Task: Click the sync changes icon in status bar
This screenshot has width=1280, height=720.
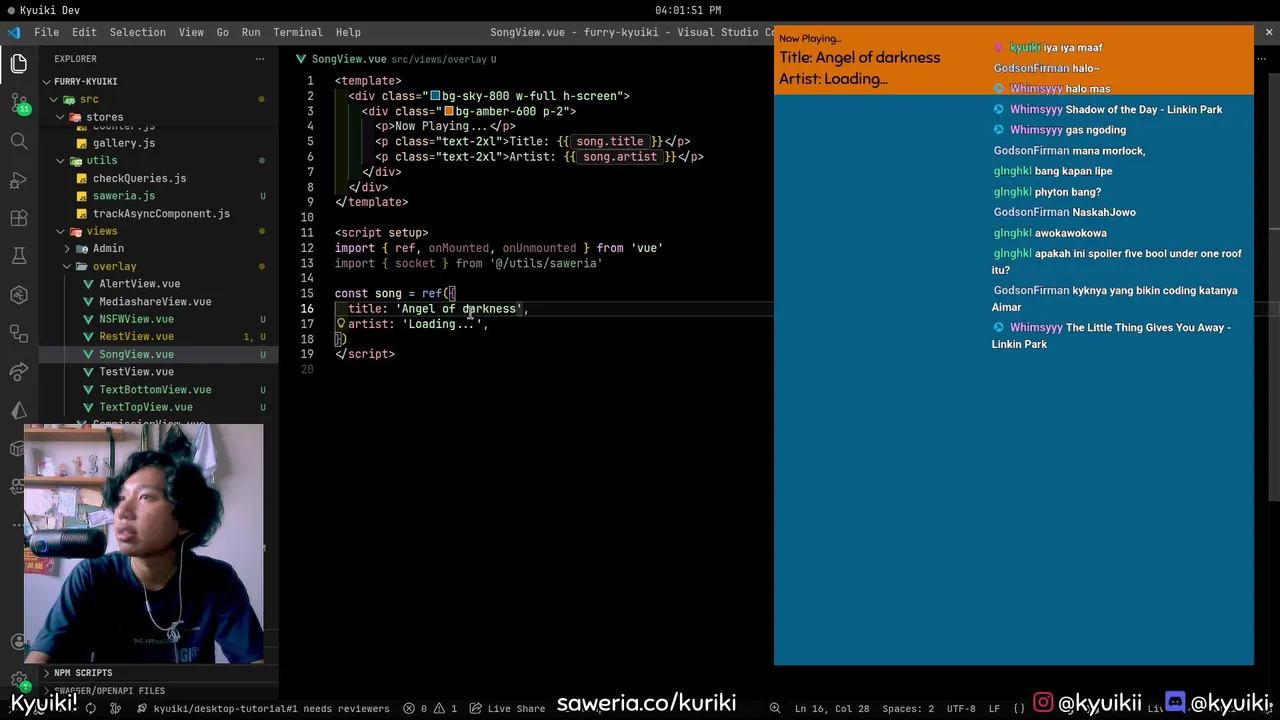Action: click(91, 708)
